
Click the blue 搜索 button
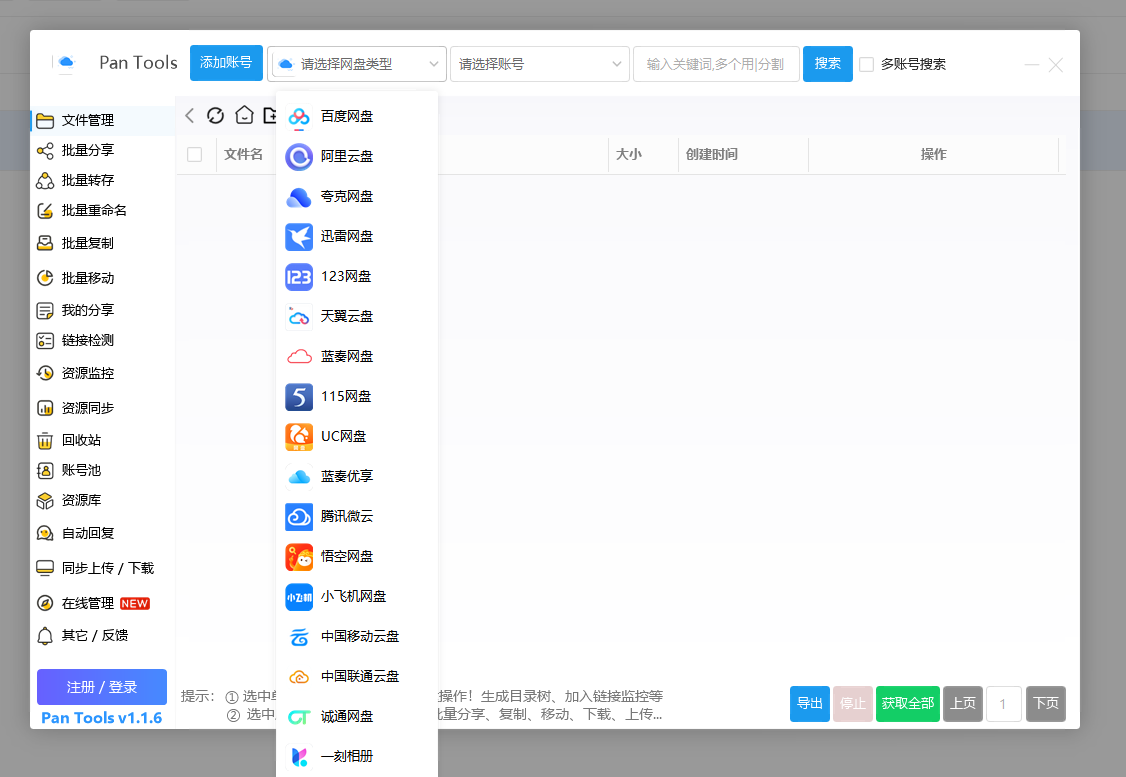pos(827,64)
